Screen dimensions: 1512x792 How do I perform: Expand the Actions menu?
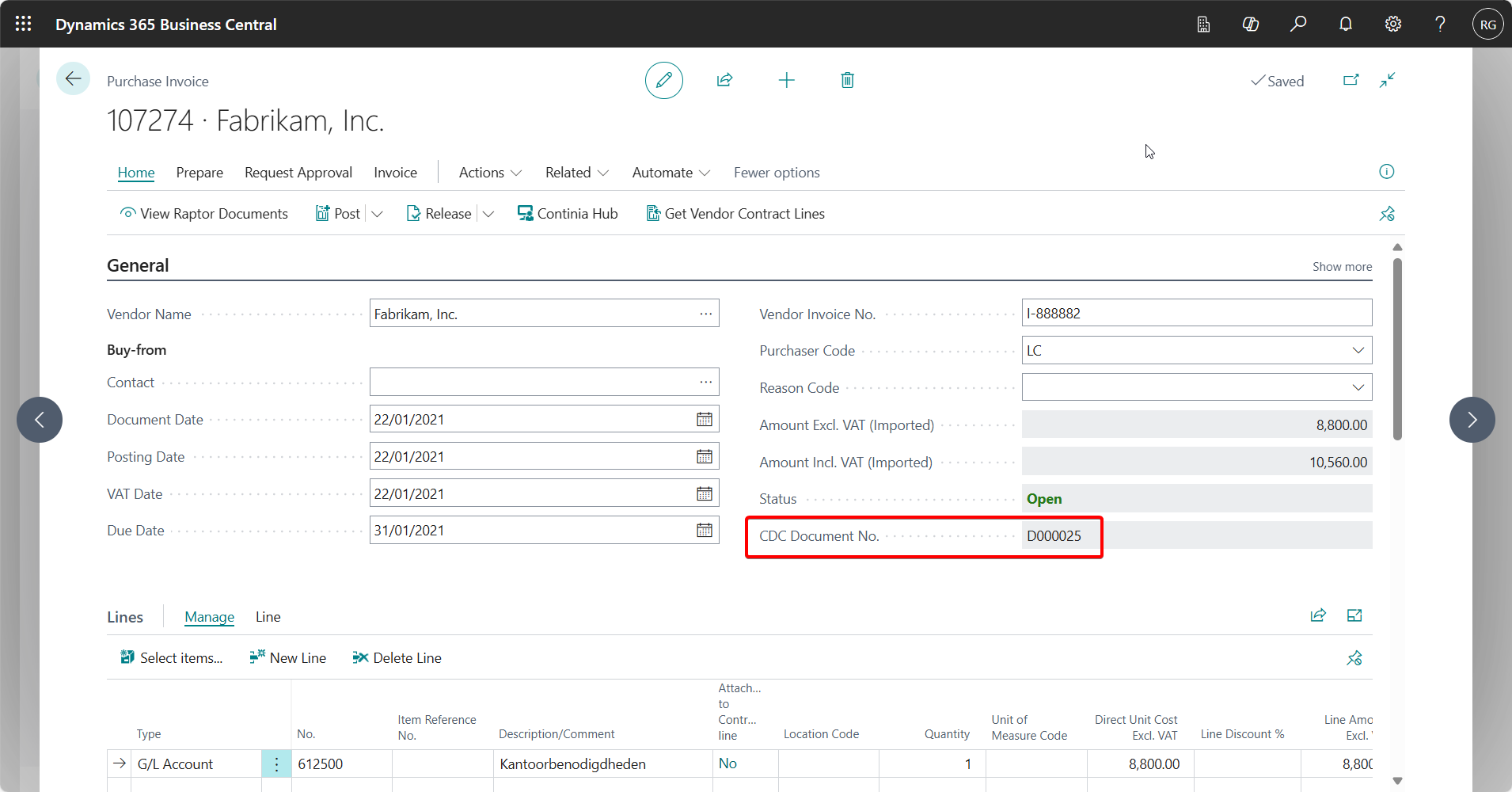click(490, 173)
